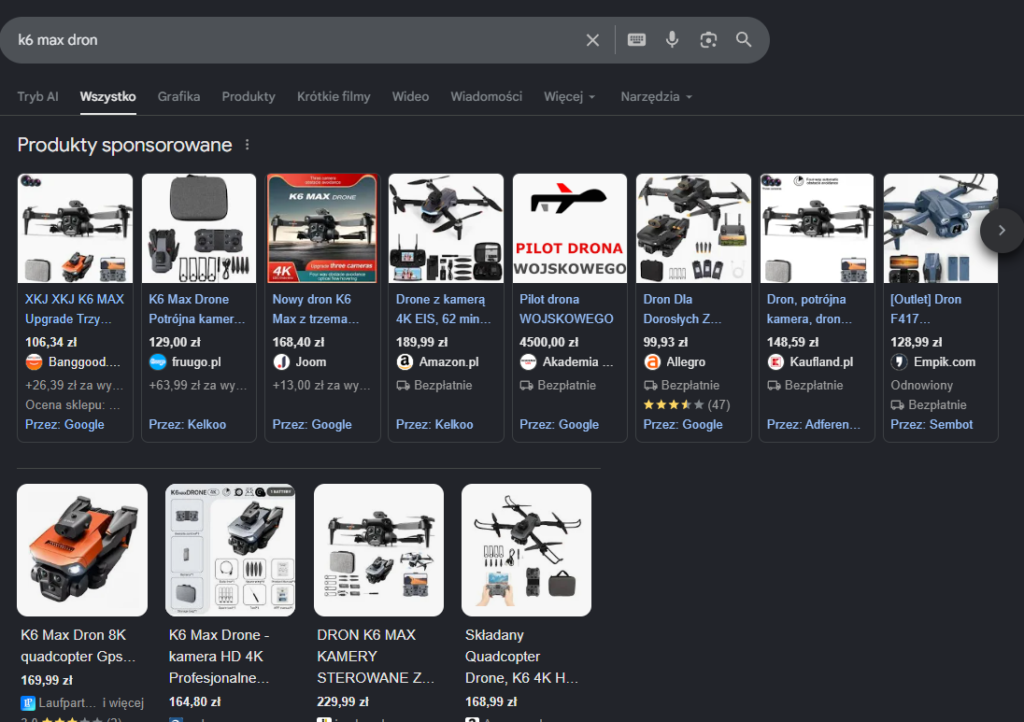Expand the Więcej dropdown
The image size is (1024, 722).
[x=569, y=97]
